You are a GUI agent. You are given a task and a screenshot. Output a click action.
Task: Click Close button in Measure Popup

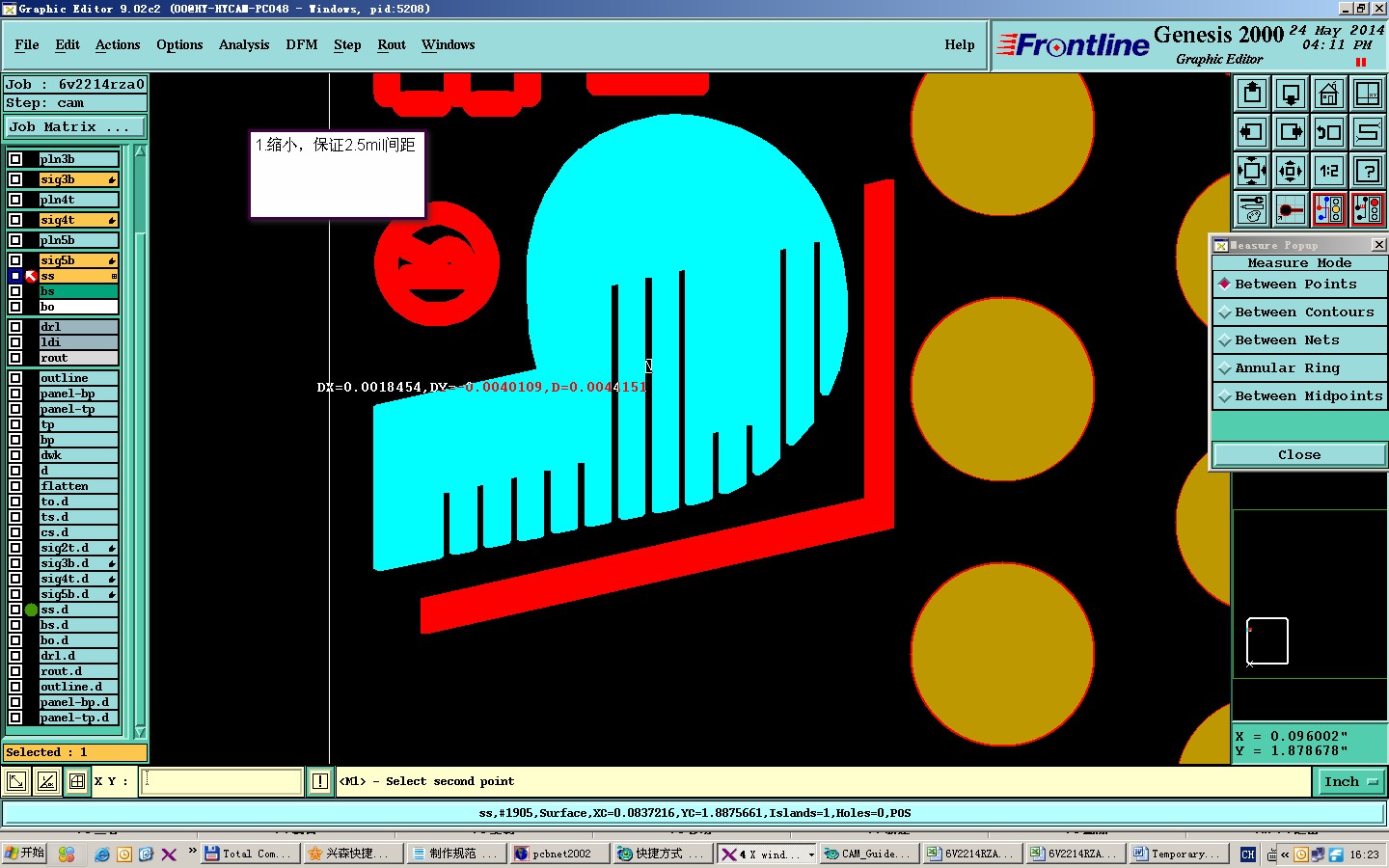[x=1299, y=455]
